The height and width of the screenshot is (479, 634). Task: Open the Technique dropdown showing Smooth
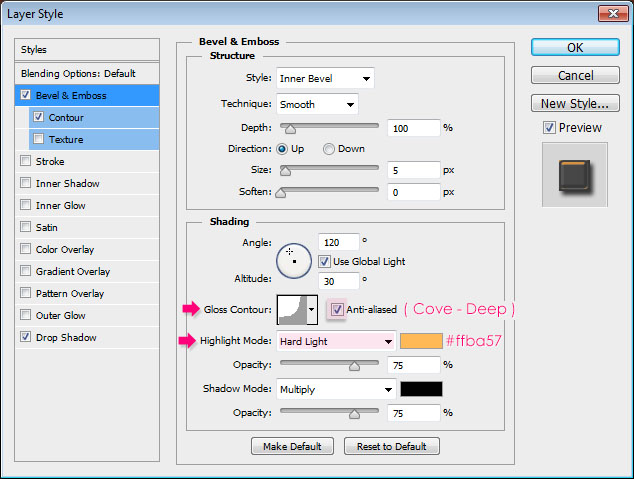tap(317, 104)
